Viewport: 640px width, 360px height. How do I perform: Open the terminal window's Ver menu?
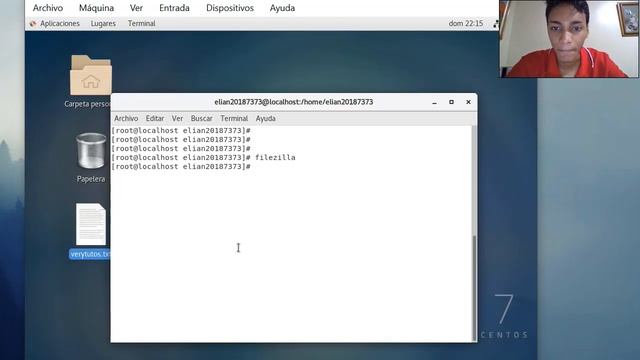[177, 118]
